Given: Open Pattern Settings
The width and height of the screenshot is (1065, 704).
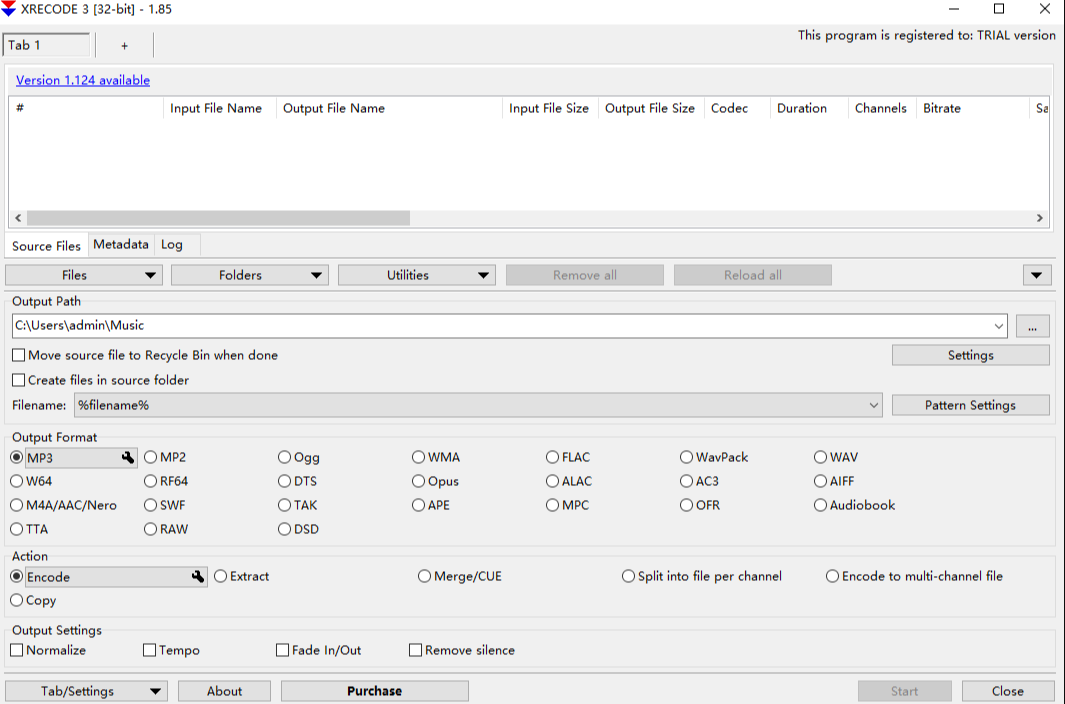Looking at the screenshot, I should coord(971,405).
